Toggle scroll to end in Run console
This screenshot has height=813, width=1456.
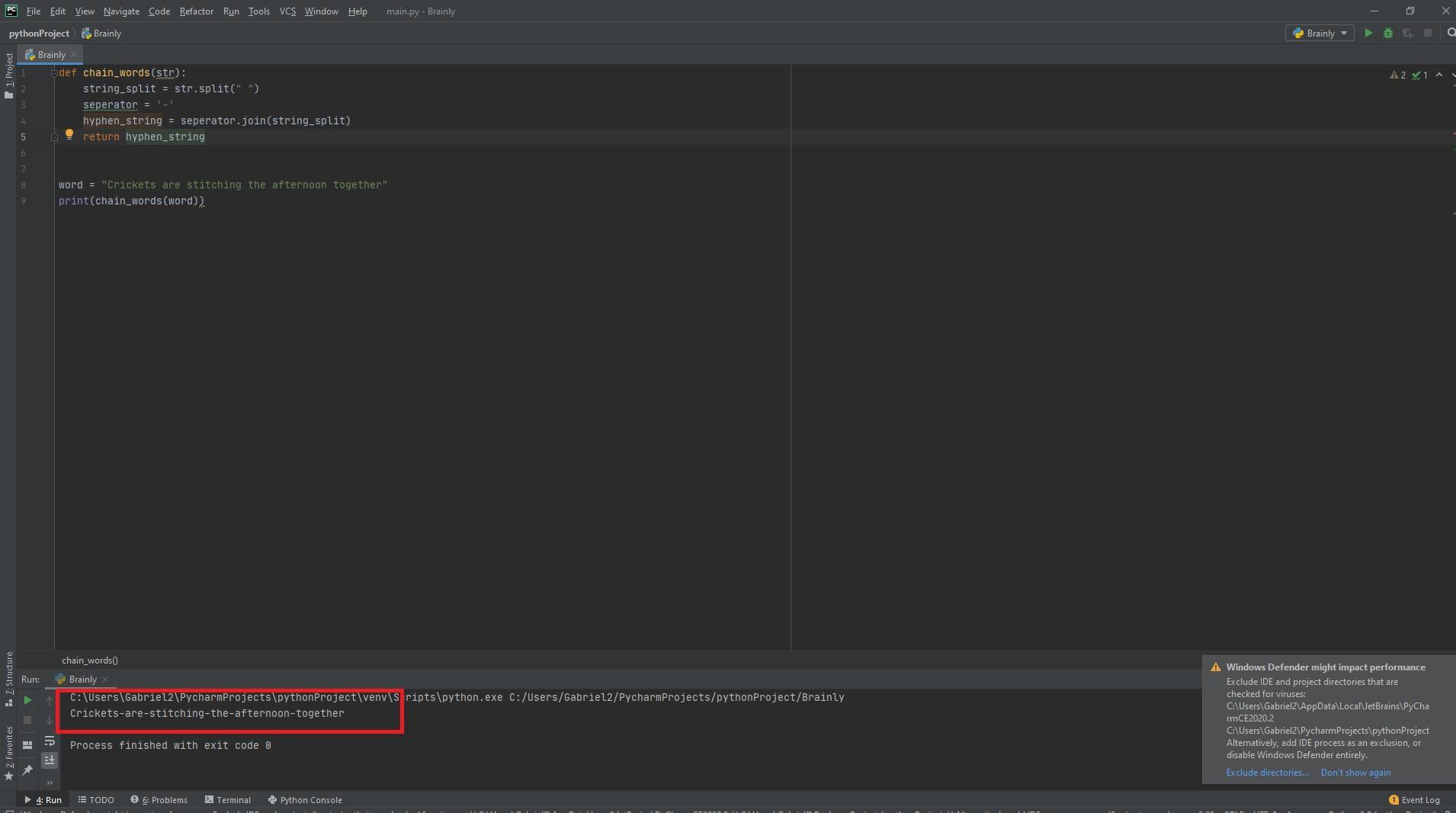pos(50,760)
